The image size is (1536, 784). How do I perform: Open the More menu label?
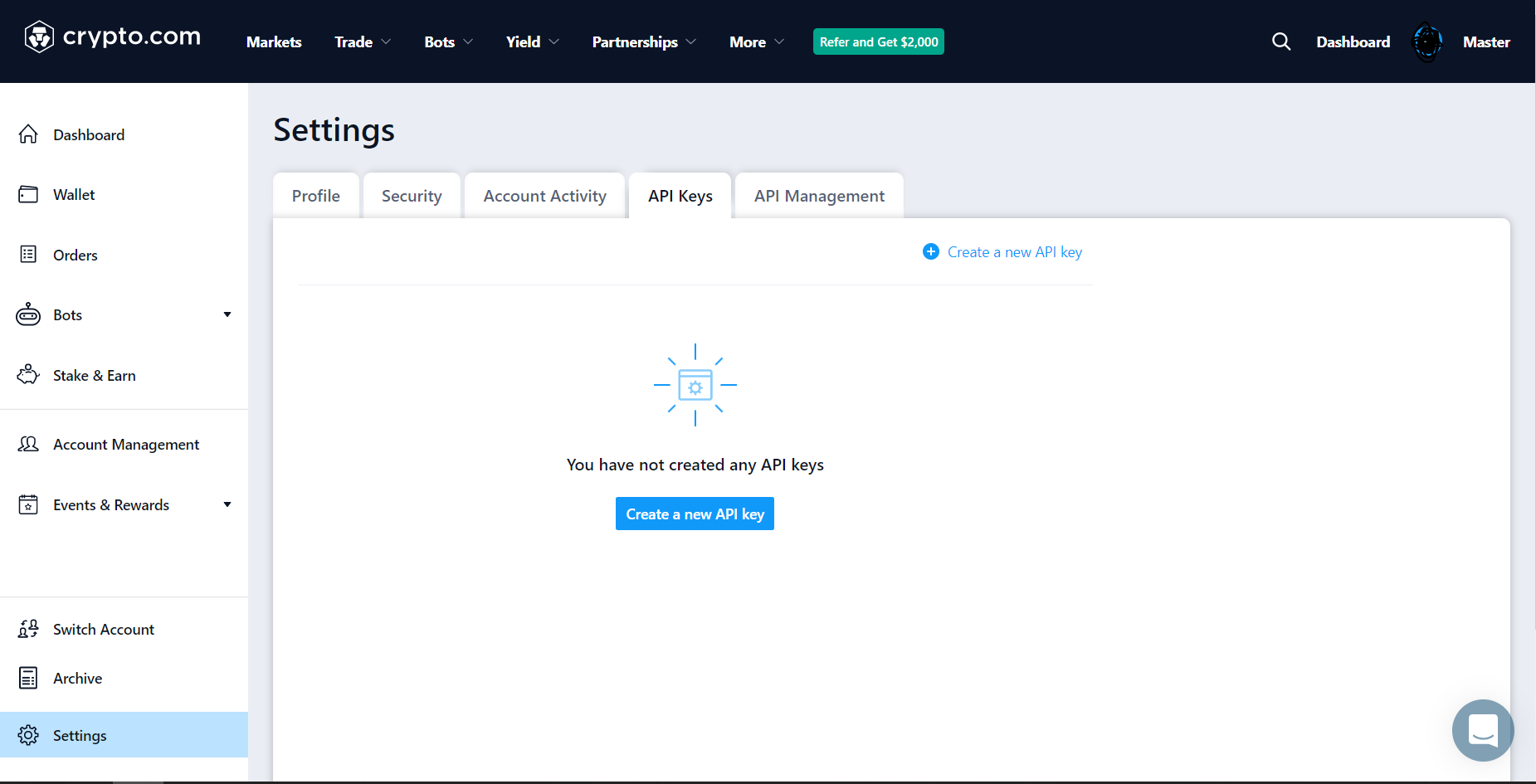[748, 41]
